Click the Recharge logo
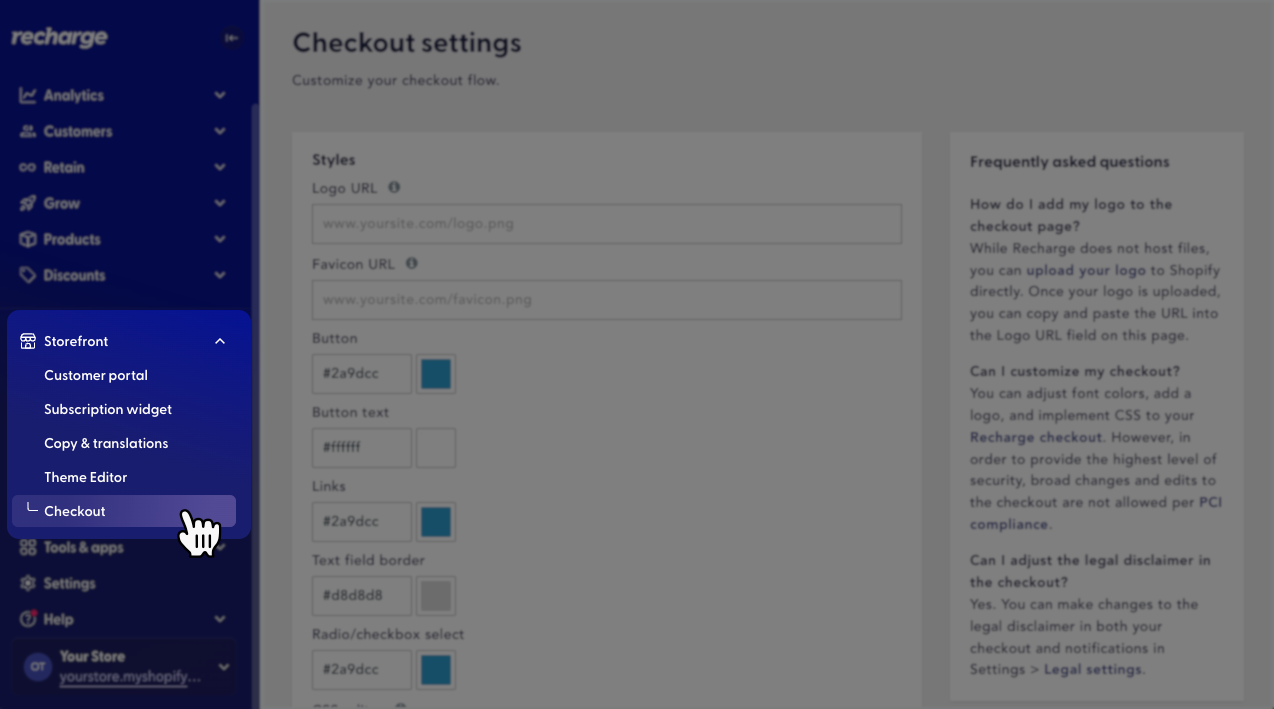Image resolution: width=1274 pixels, height=709 pixels. [59, 38]
